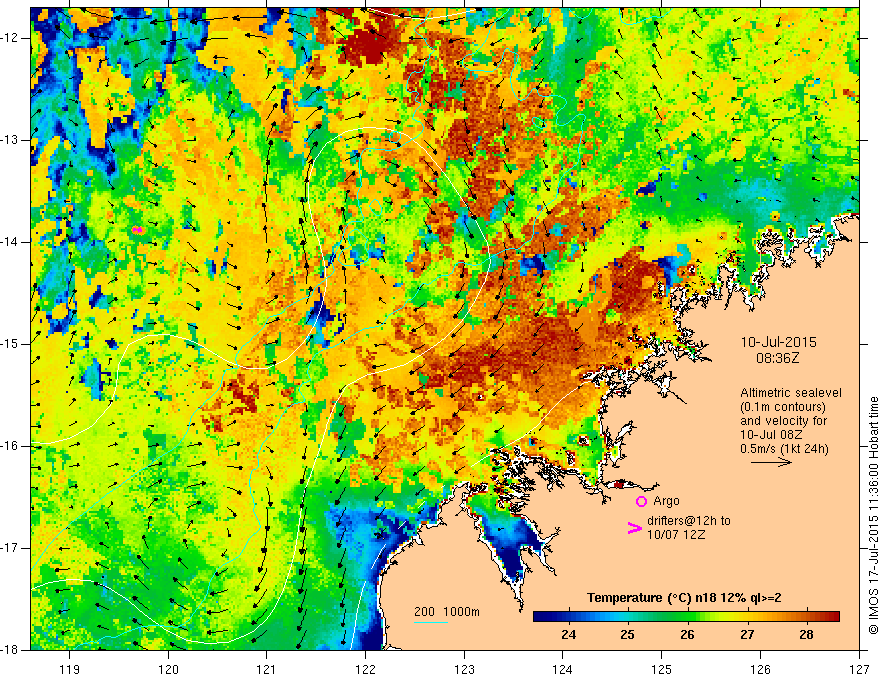Screen dimensions: 880x680
Task: Click the cyan 200m depth contour legend line
Action: 431,622
